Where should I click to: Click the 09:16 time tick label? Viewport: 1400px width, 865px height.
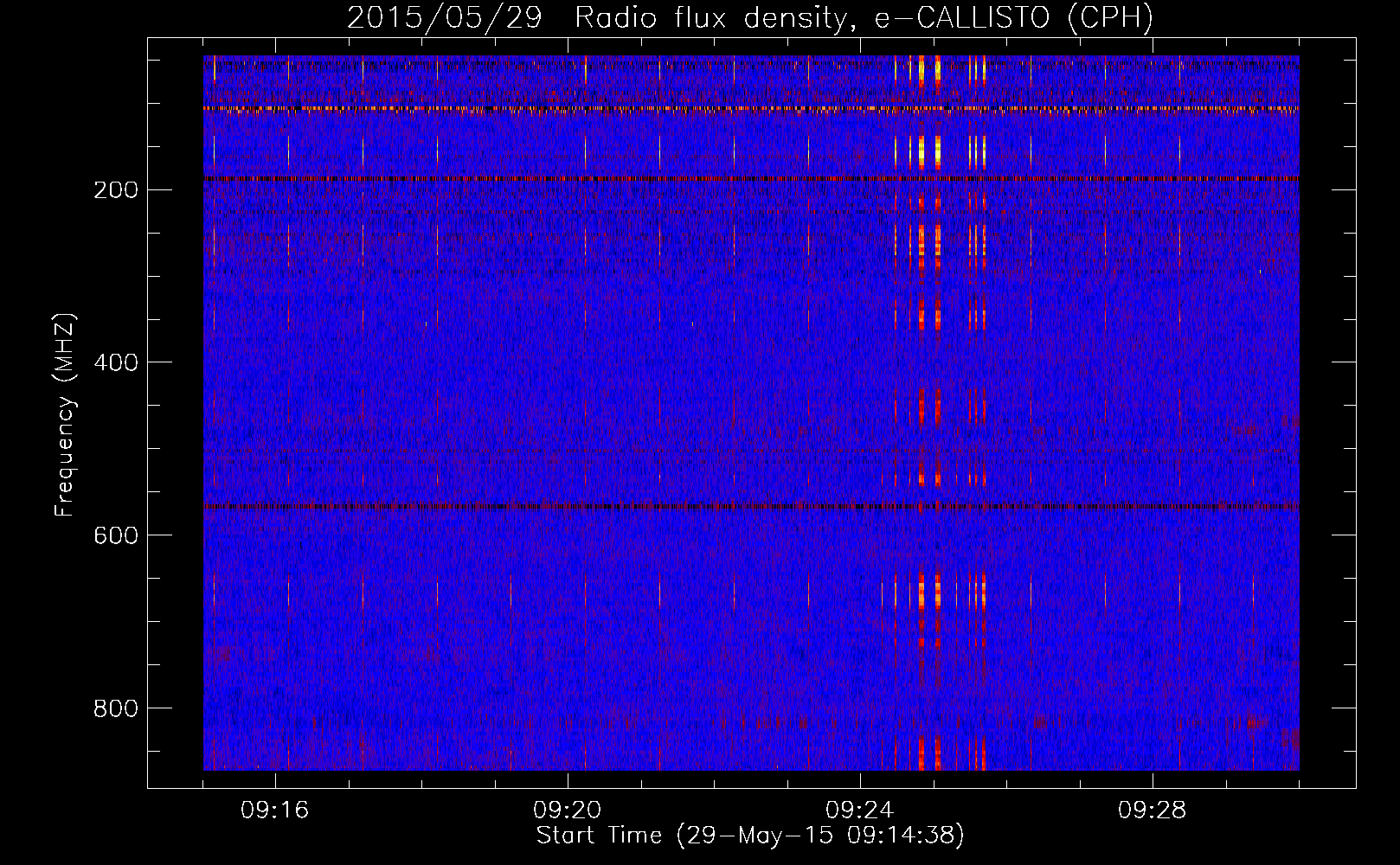point(275,811)
